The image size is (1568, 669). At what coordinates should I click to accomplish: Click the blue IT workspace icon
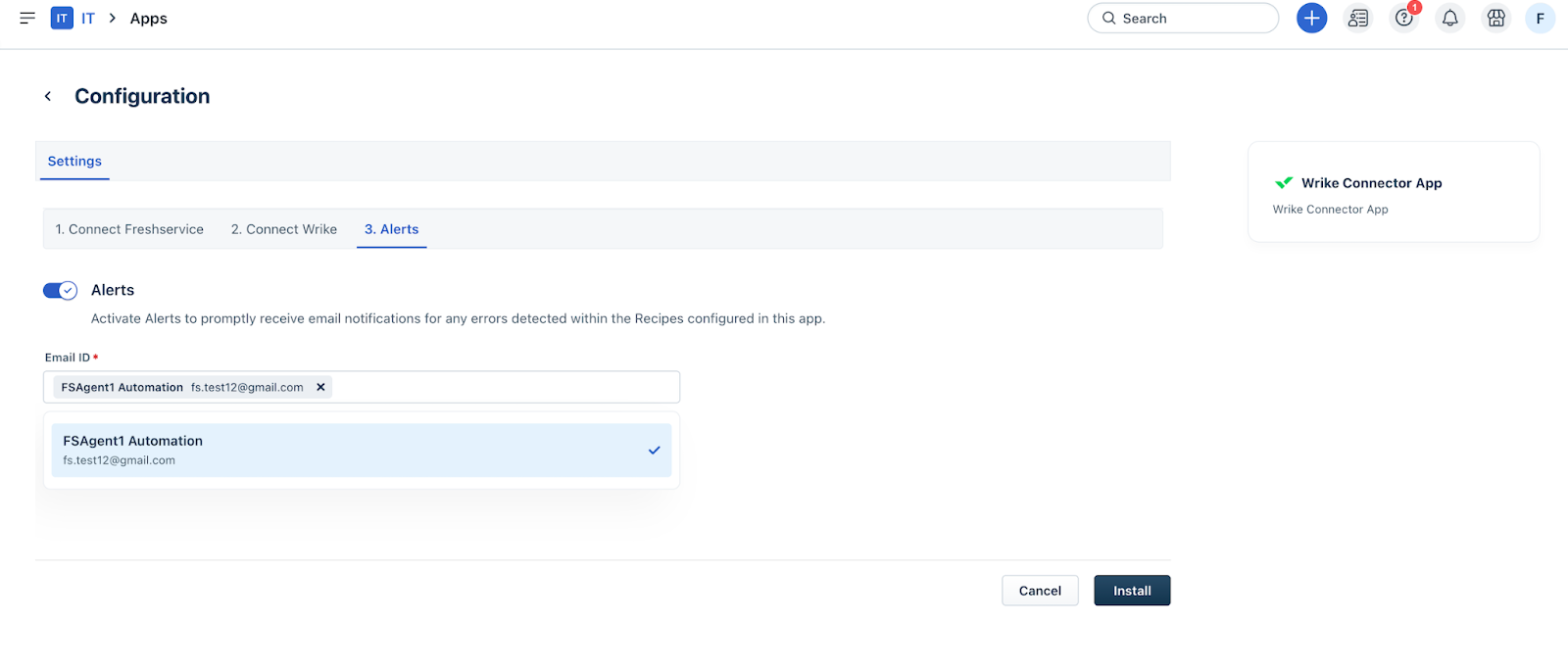pyautogui.click(x=62, y=18)
